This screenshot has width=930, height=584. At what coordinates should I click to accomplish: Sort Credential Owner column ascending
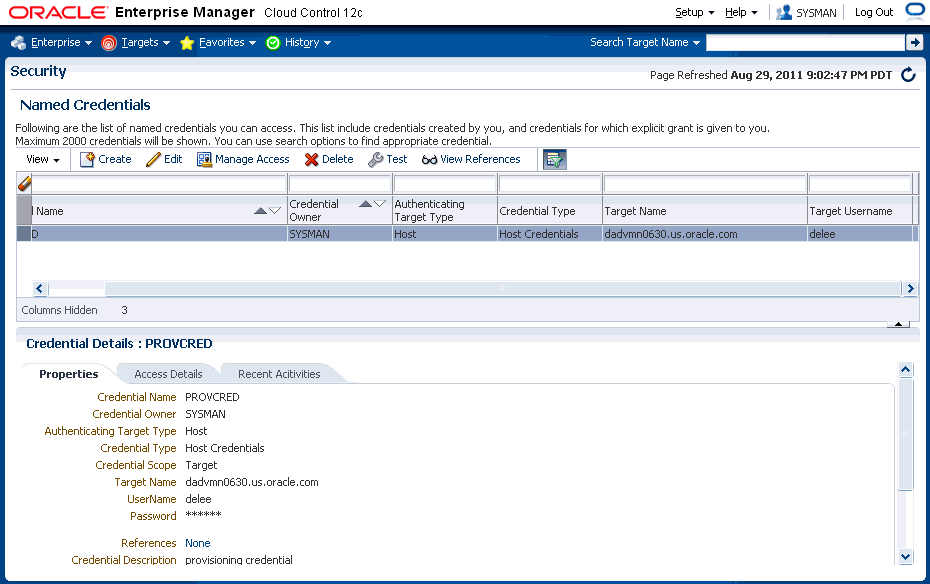tap(365, 204)
